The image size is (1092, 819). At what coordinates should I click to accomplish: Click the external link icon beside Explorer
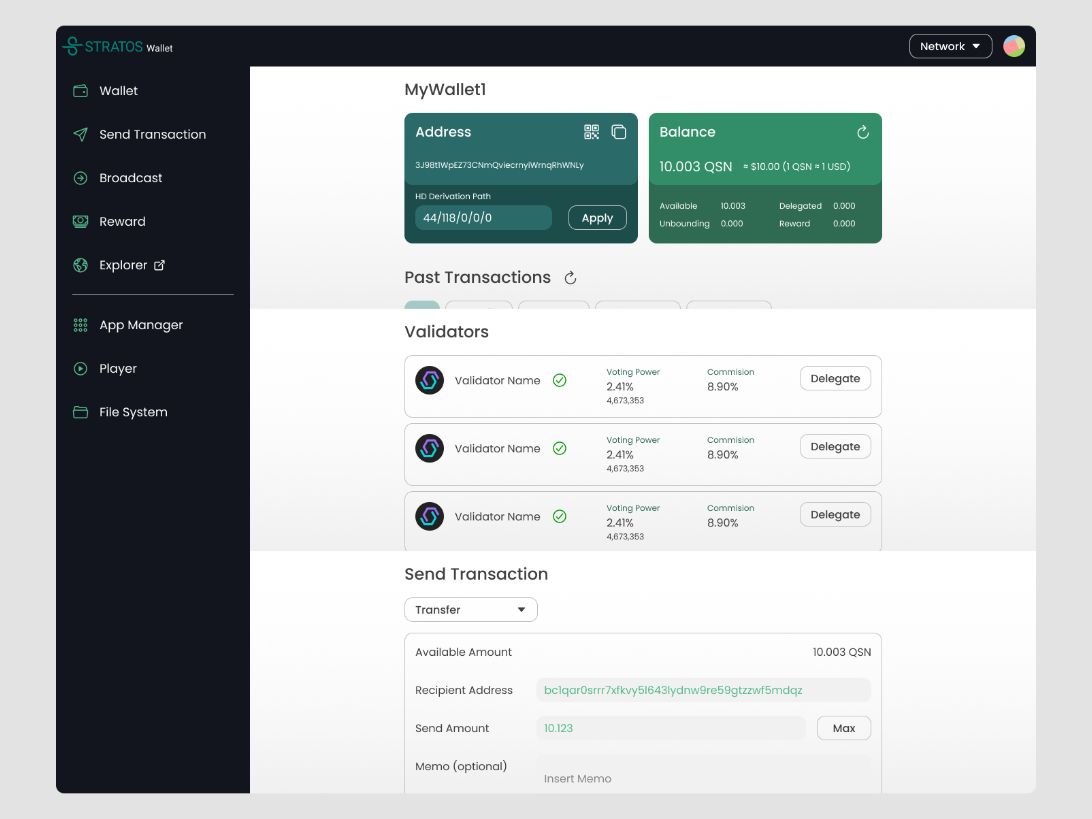click(x=159, y=265)
